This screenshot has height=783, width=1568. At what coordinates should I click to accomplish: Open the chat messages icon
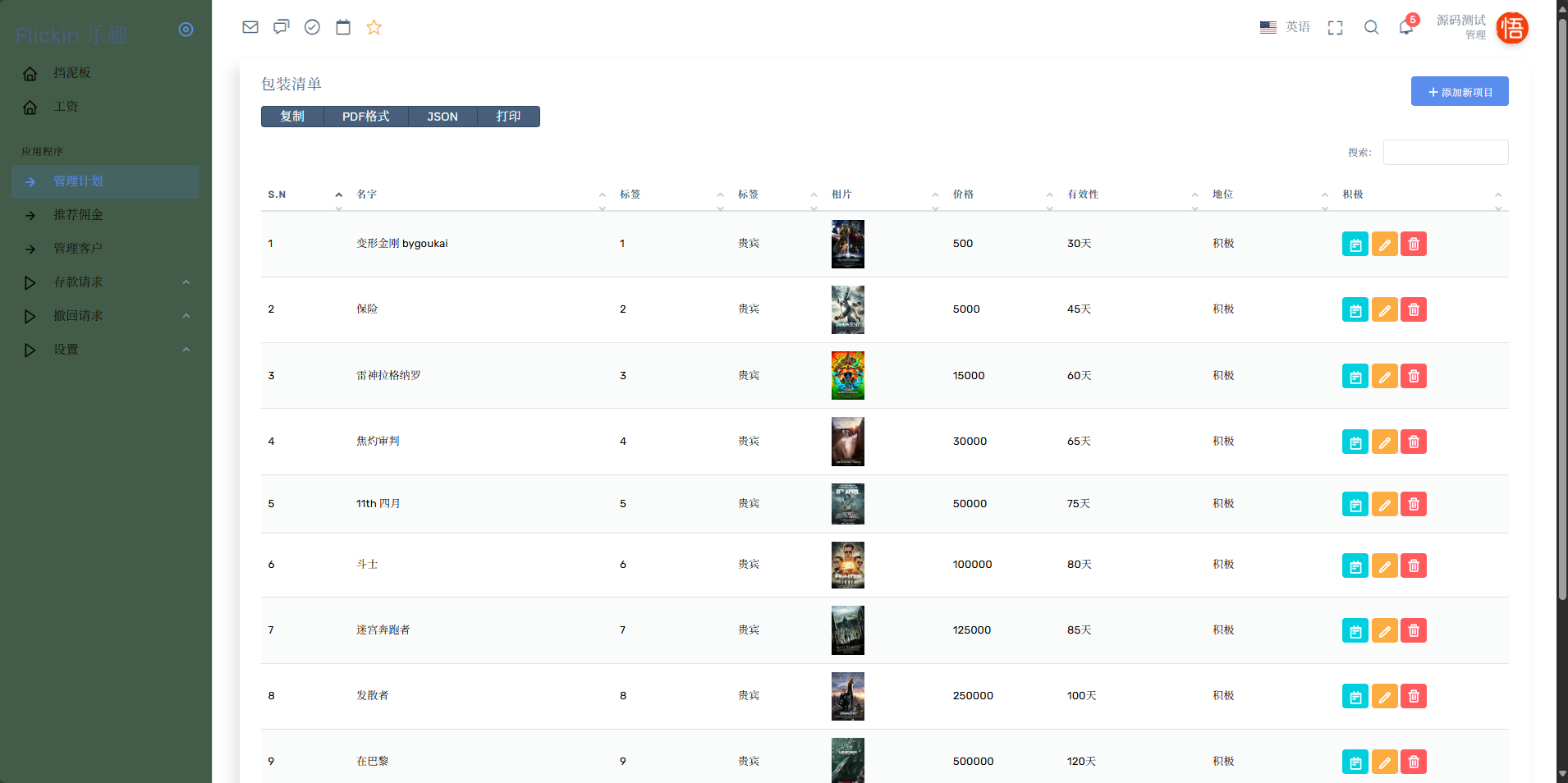281,27
